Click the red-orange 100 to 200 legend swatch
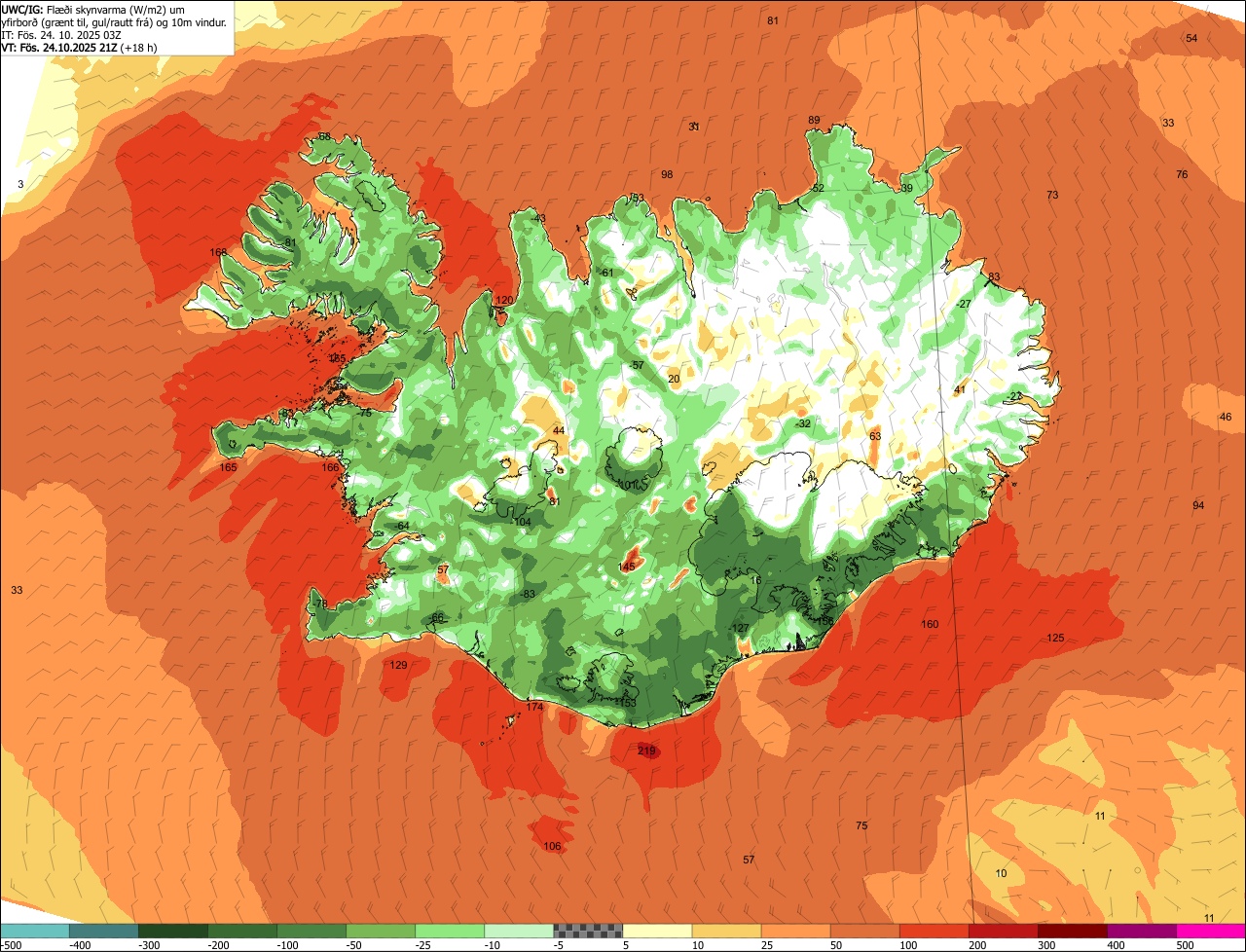This screenshot has height=952, width=1246. (x=934, y=930)
